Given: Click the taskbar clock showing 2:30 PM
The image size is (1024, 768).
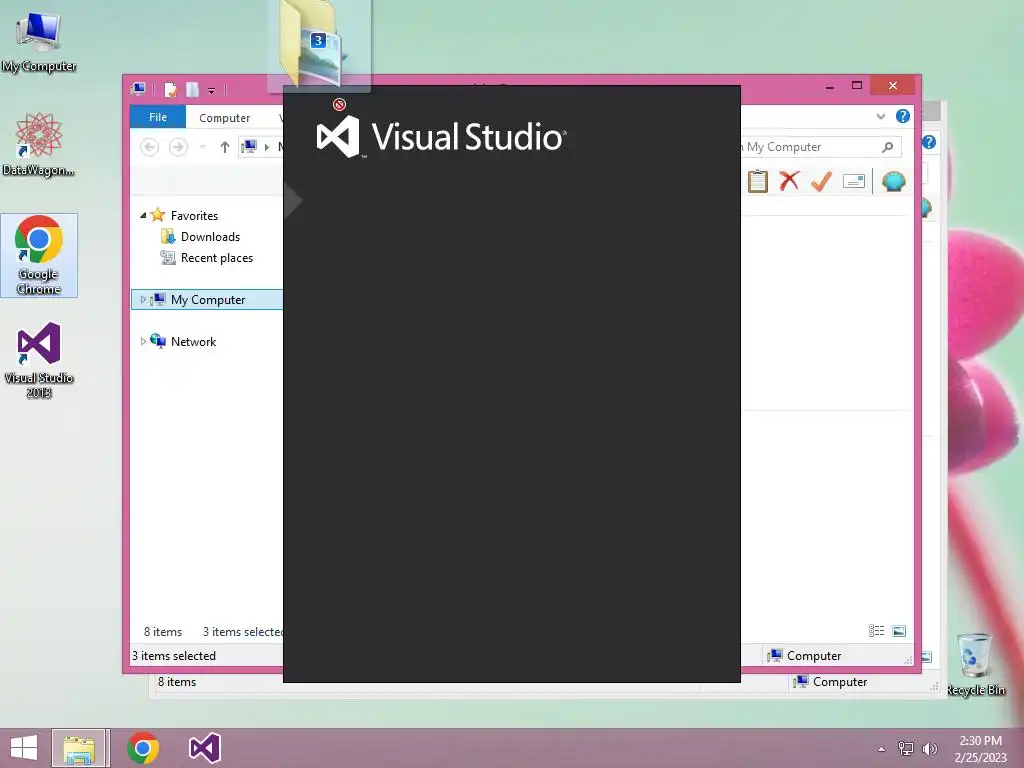Looking at the screenshot, I should point(980,749).
